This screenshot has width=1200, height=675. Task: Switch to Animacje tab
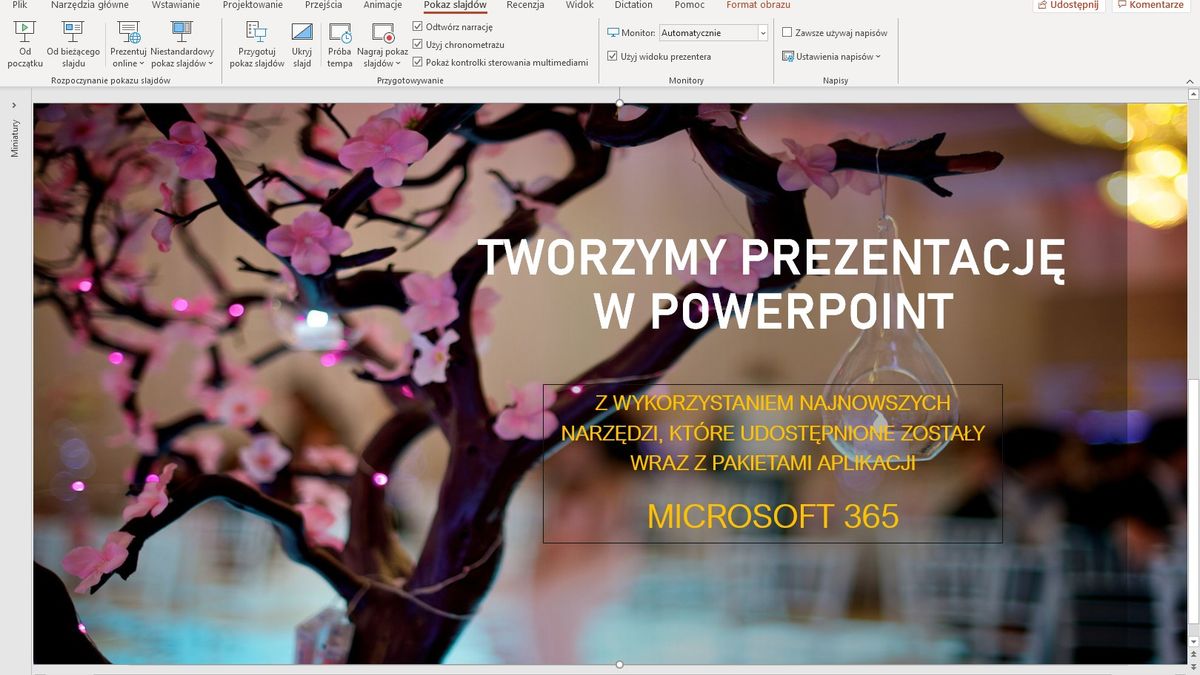[383, 5]
